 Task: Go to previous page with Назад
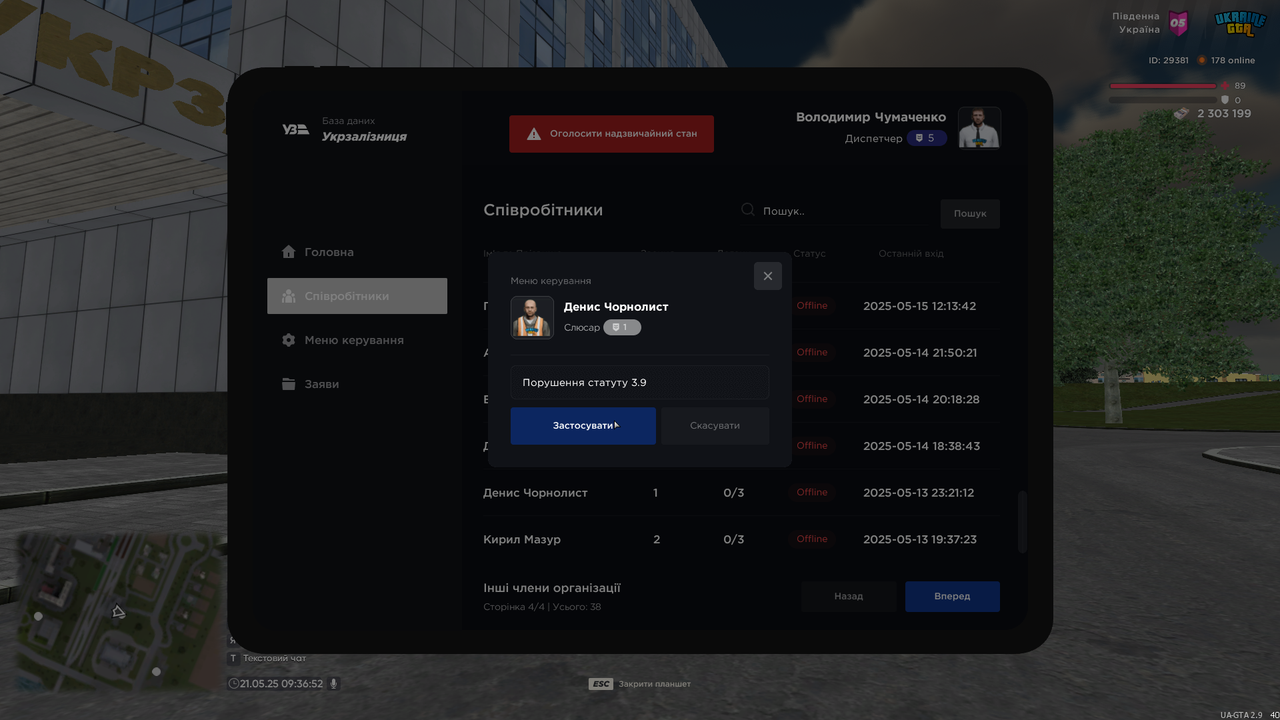(849, 596)
